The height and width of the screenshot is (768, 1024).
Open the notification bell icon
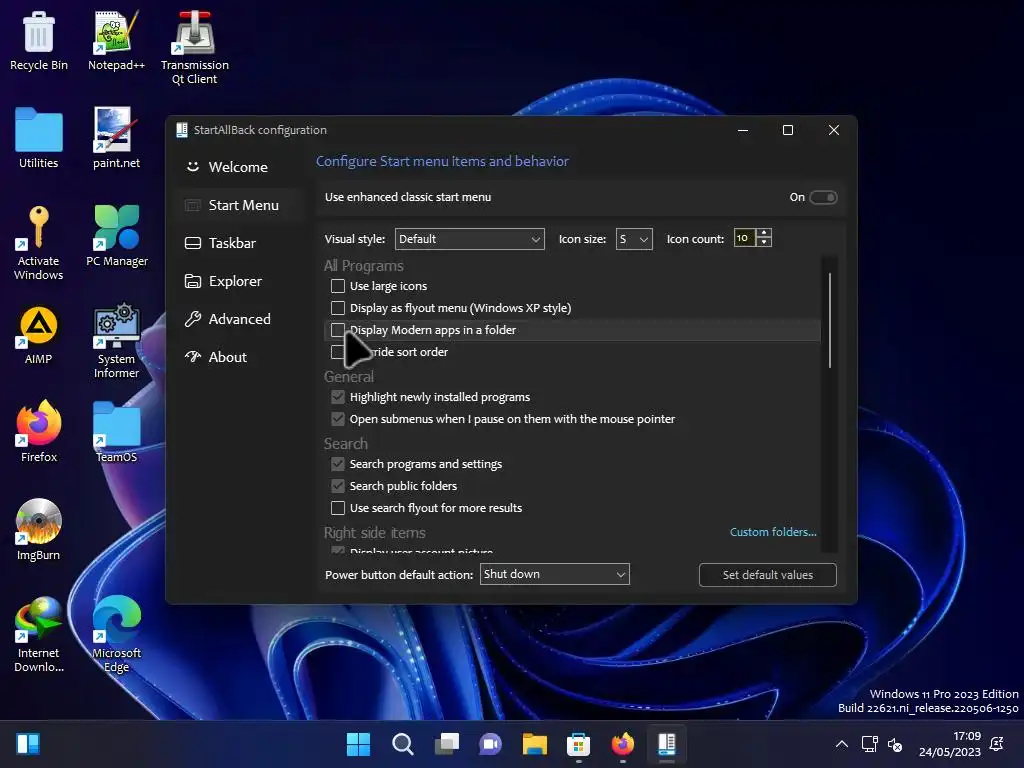997,744
